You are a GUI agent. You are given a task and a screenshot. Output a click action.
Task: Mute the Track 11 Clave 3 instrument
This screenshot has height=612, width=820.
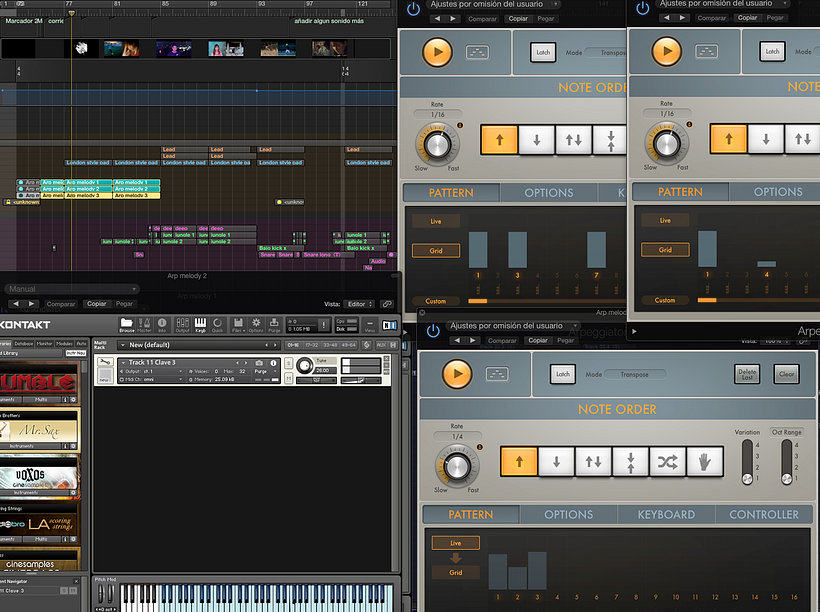click(x=289, y=378)
